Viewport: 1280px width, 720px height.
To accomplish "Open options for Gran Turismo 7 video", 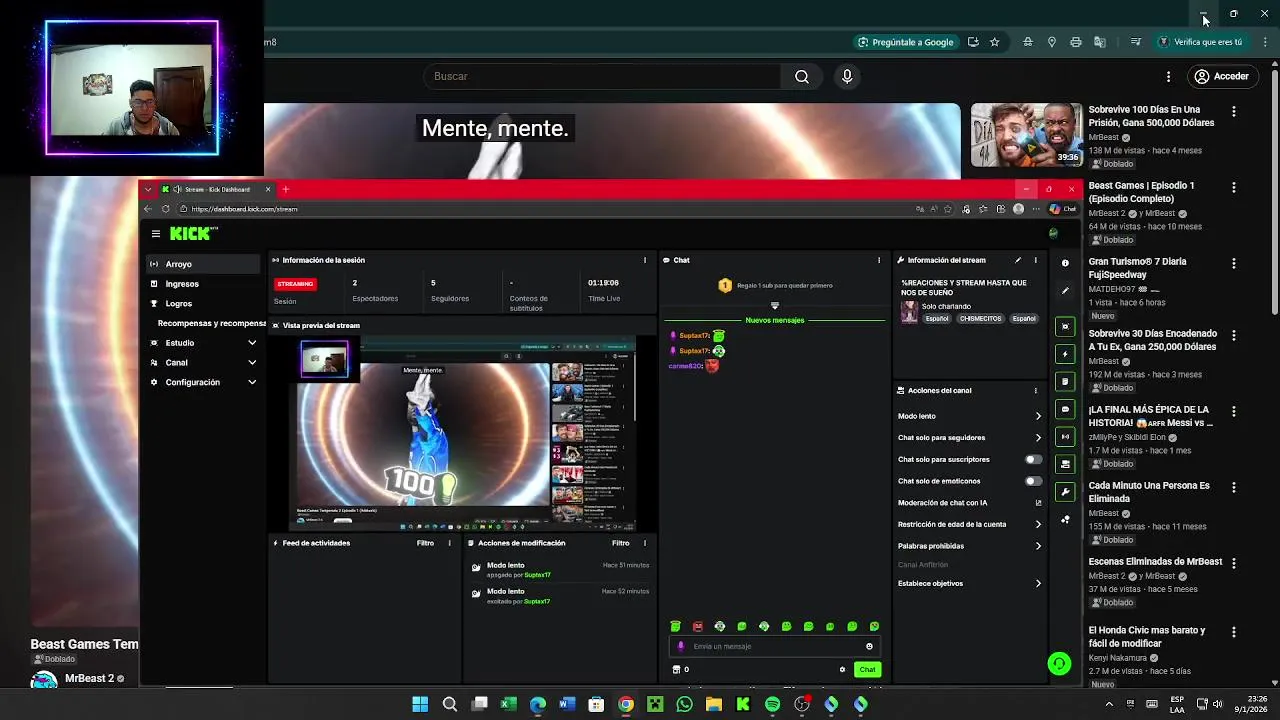I will 1234,264.
